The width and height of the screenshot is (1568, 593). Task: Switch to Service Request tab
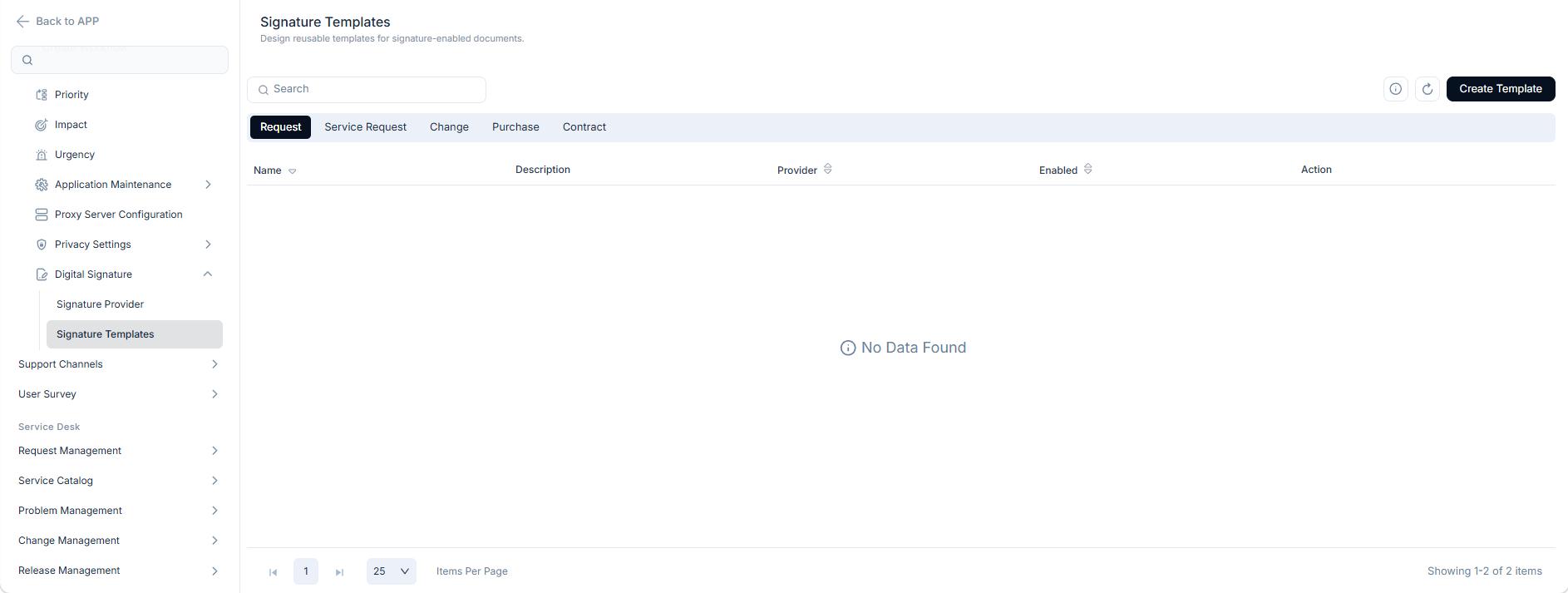coord(366,127)
